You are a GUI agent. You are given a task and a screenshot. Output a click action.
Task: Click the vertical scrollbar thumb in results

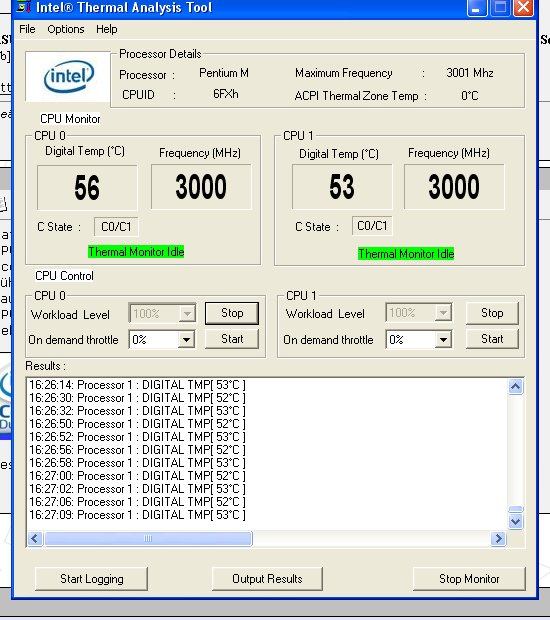point(516,509)
